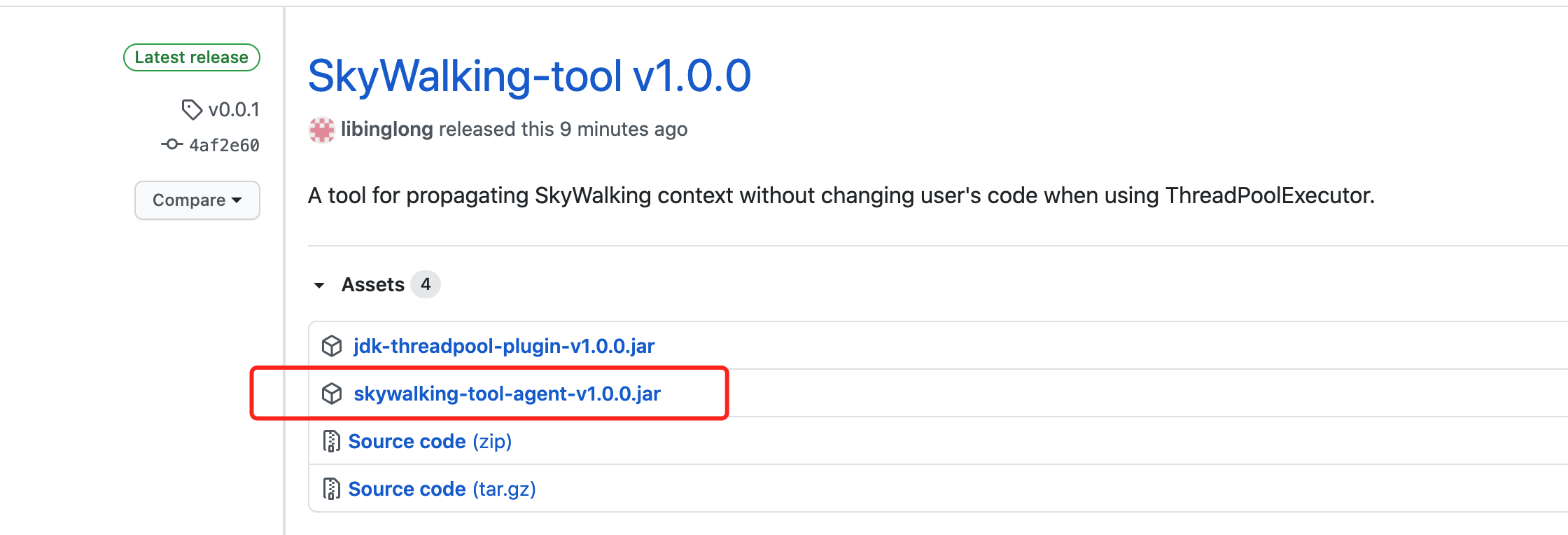Download Source code (tar.gz)

point(442,489)
